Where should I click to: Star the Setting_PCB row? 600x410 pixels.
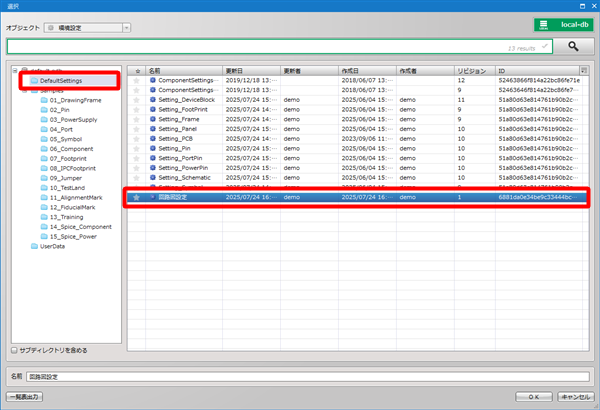pyautogui.click(x=137, y=138)
